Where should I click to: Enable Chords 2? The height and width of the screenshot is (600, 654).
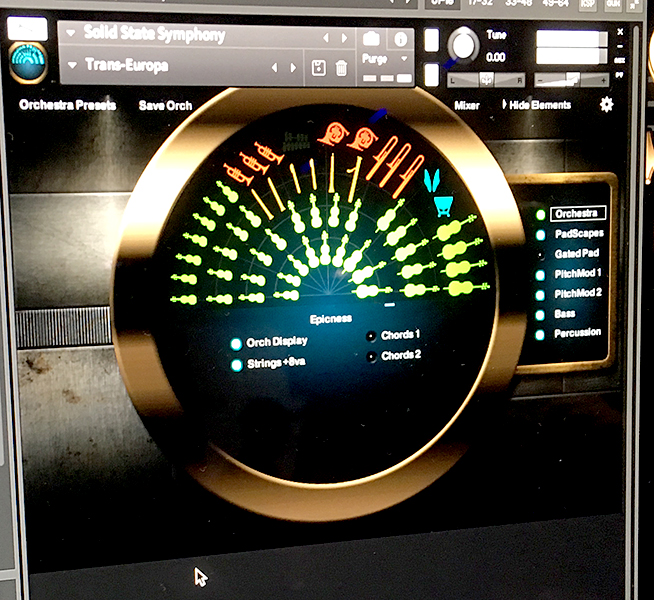click(x=371, y=356)
